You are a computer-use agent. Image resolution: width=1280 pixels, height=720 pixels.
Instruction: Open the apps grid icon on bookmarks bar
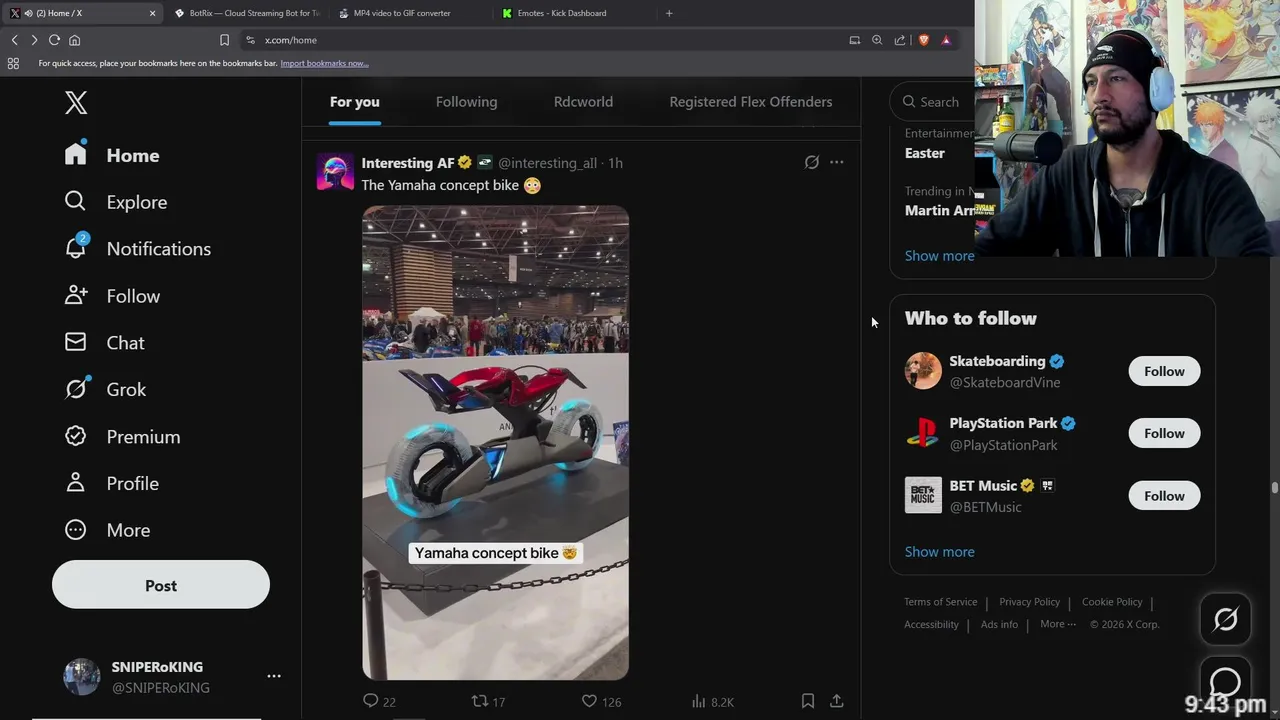pyautogui.click(x=13, y=63)
